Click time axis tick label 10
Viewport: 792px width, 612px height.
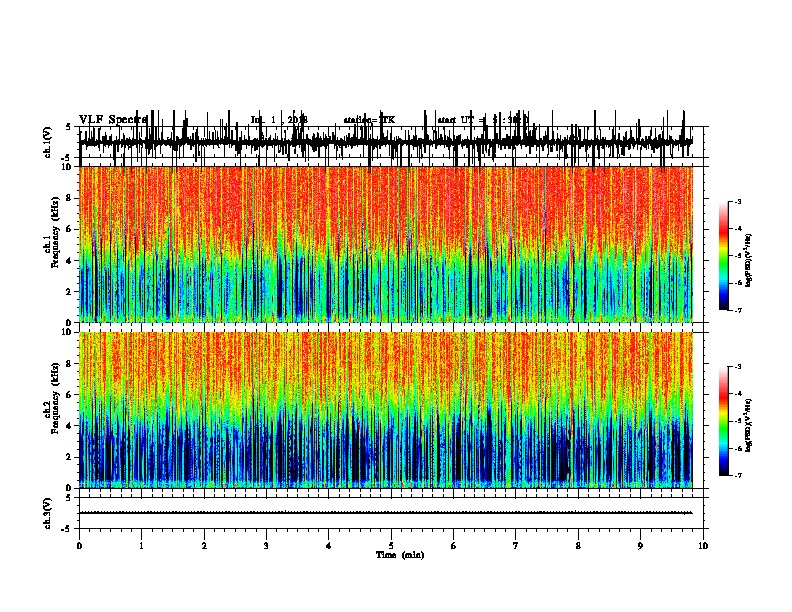click(703, 546)
